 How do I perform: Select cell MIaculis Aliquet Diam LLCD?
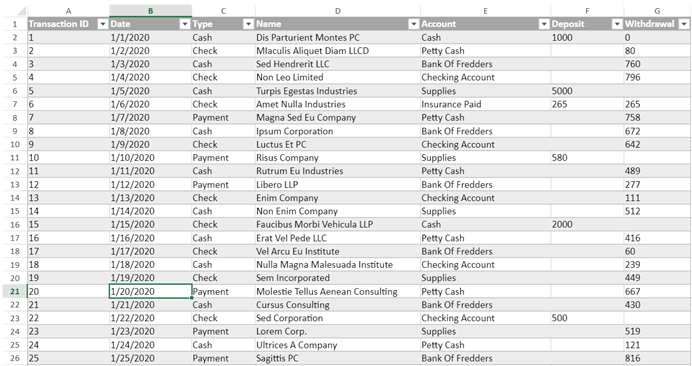tap(338, 51)
